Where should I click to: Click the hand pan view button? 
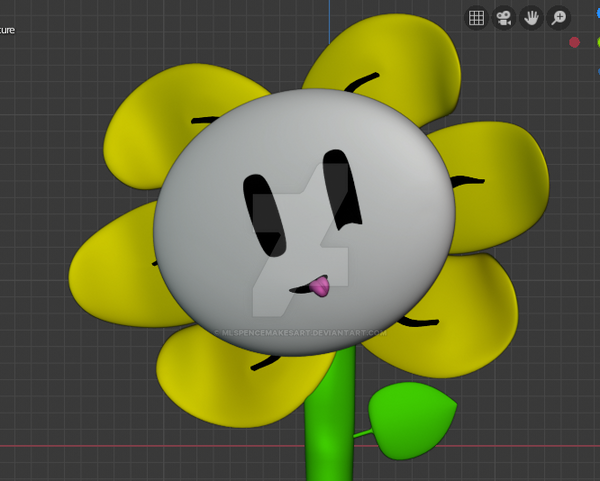[532, 18]
